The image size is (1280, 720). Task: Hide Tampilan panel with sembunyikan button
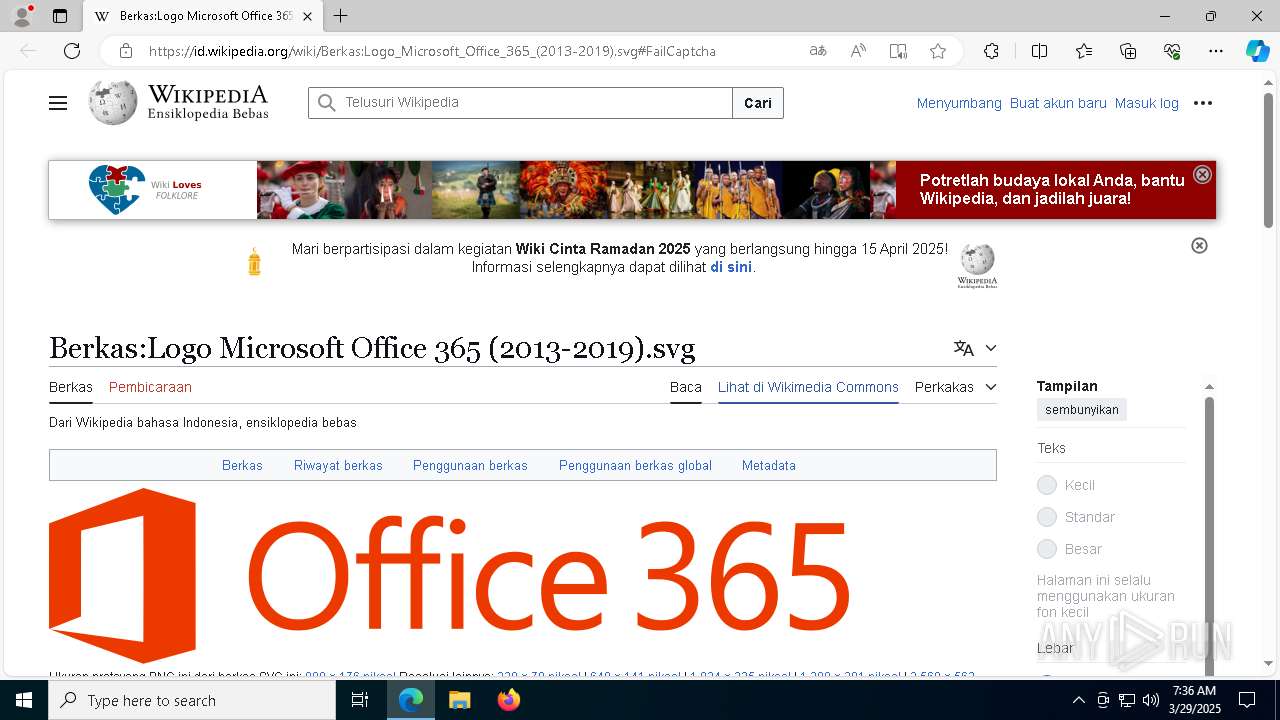1081,410
